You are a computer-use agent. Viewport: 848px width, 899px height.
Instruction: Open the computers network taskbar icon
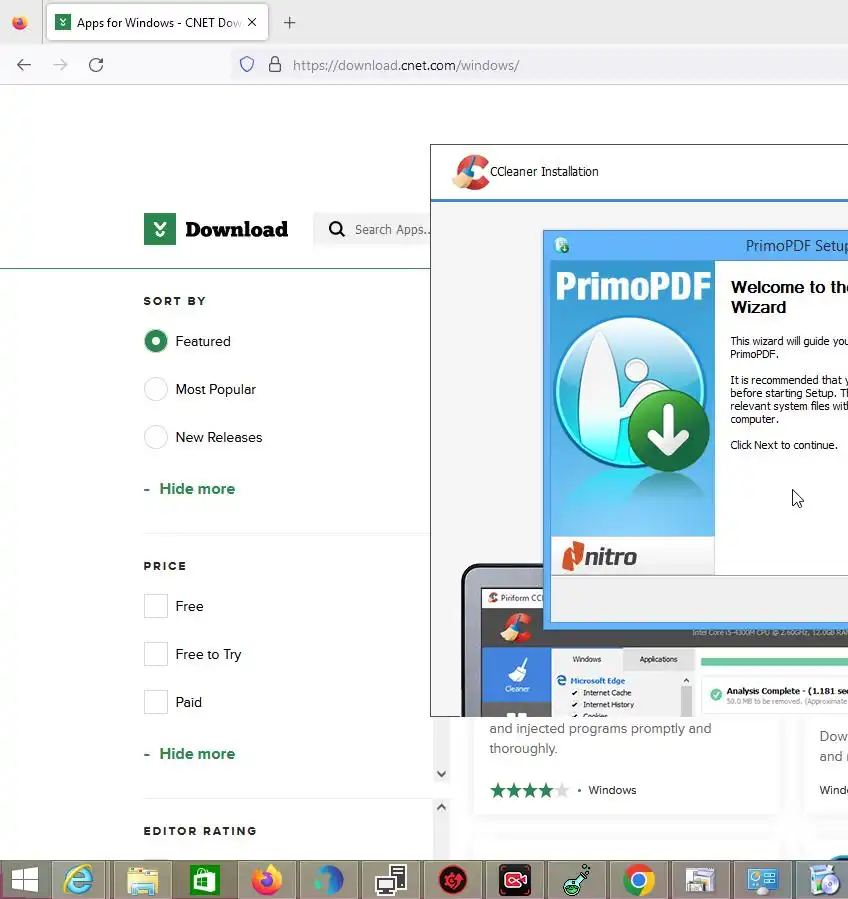pos(391,880)
